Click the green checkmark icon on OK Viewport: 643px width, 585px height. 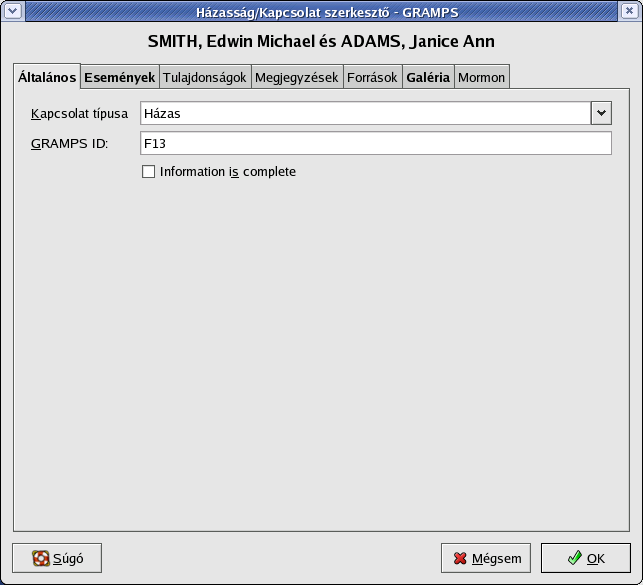(574, 559)
